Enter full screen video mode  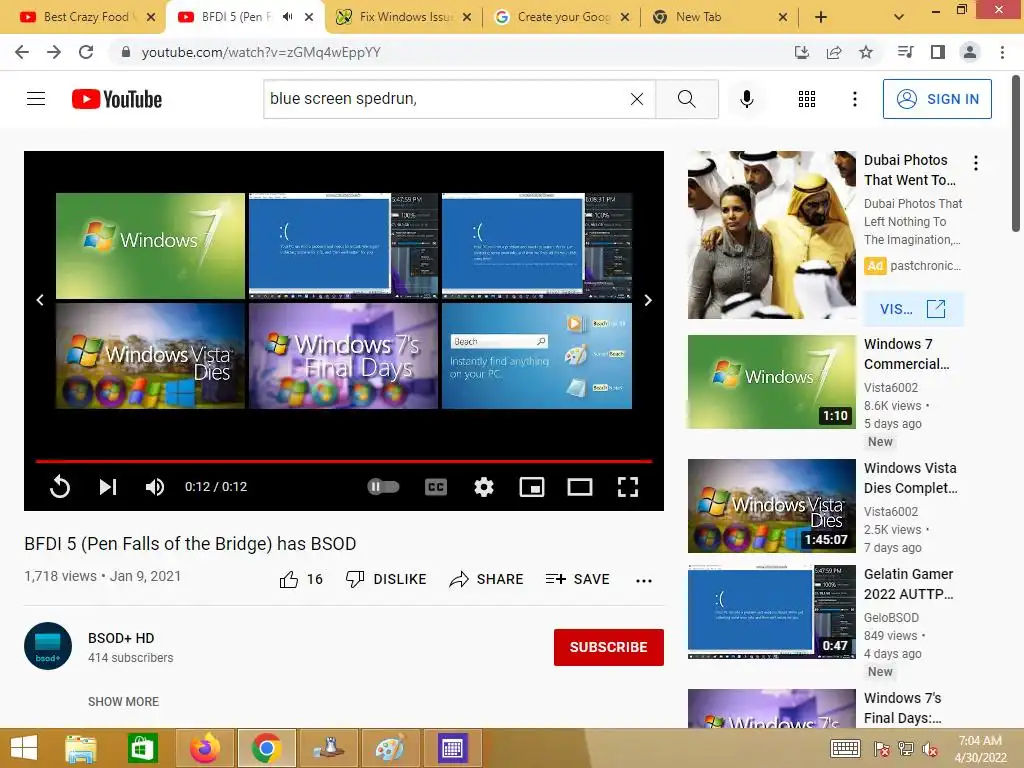pyautogui.click(x=628, y=487)
